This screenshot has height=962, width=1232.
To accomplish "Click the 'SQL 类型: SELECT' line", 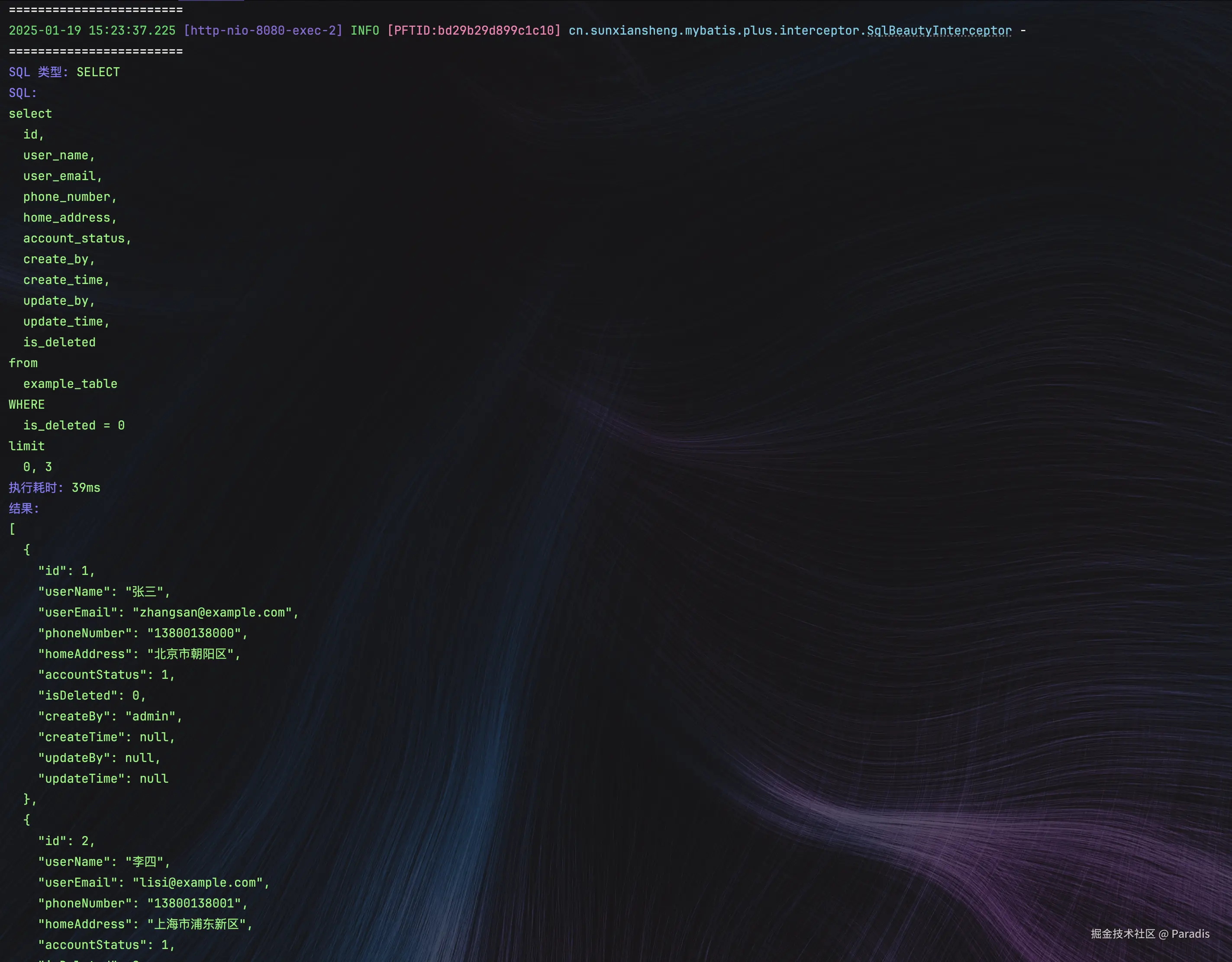I will 65,72.
